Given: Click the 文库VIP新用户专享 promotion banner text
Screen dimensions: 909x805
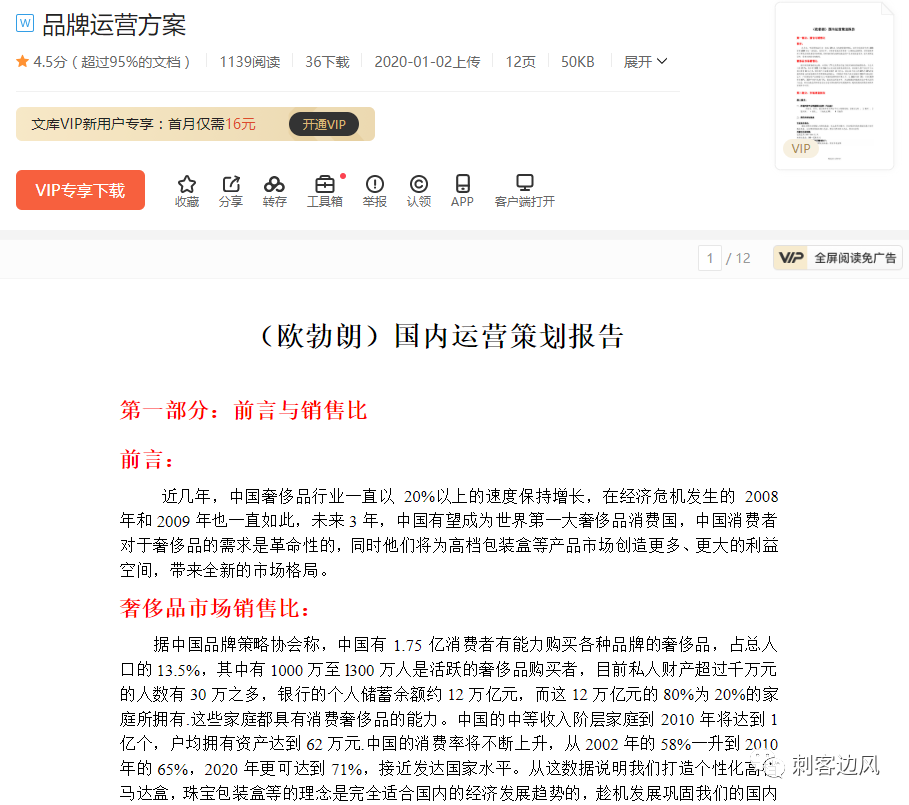Looking at the screenshot, I should 143,124.
